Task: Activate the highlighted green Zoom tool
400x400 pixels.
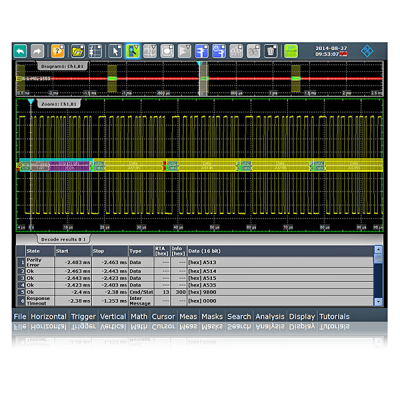Action: point(132,51)
